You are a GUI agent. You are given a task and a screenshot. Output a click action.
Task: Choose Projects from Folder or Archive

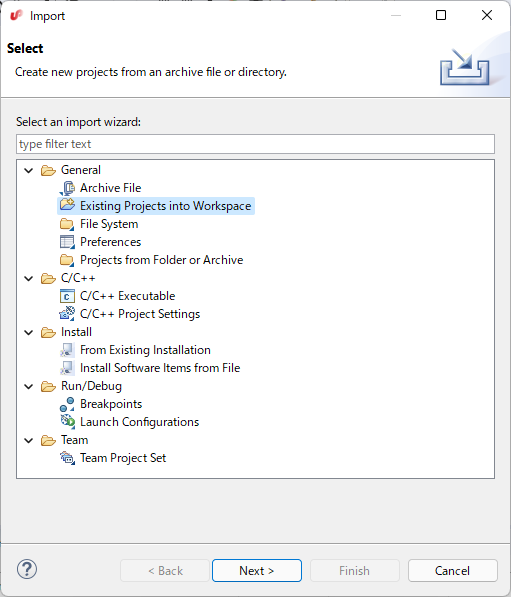tap(161, 260)
